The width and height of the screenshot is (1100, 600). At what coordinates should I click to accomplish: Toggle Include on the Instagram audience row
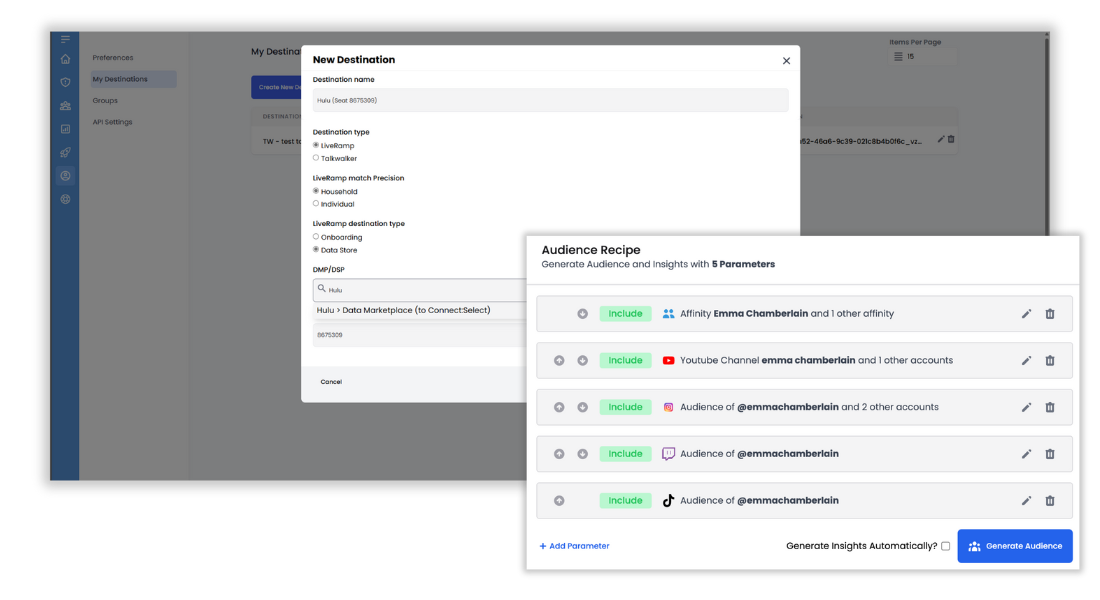pos(625,407)
